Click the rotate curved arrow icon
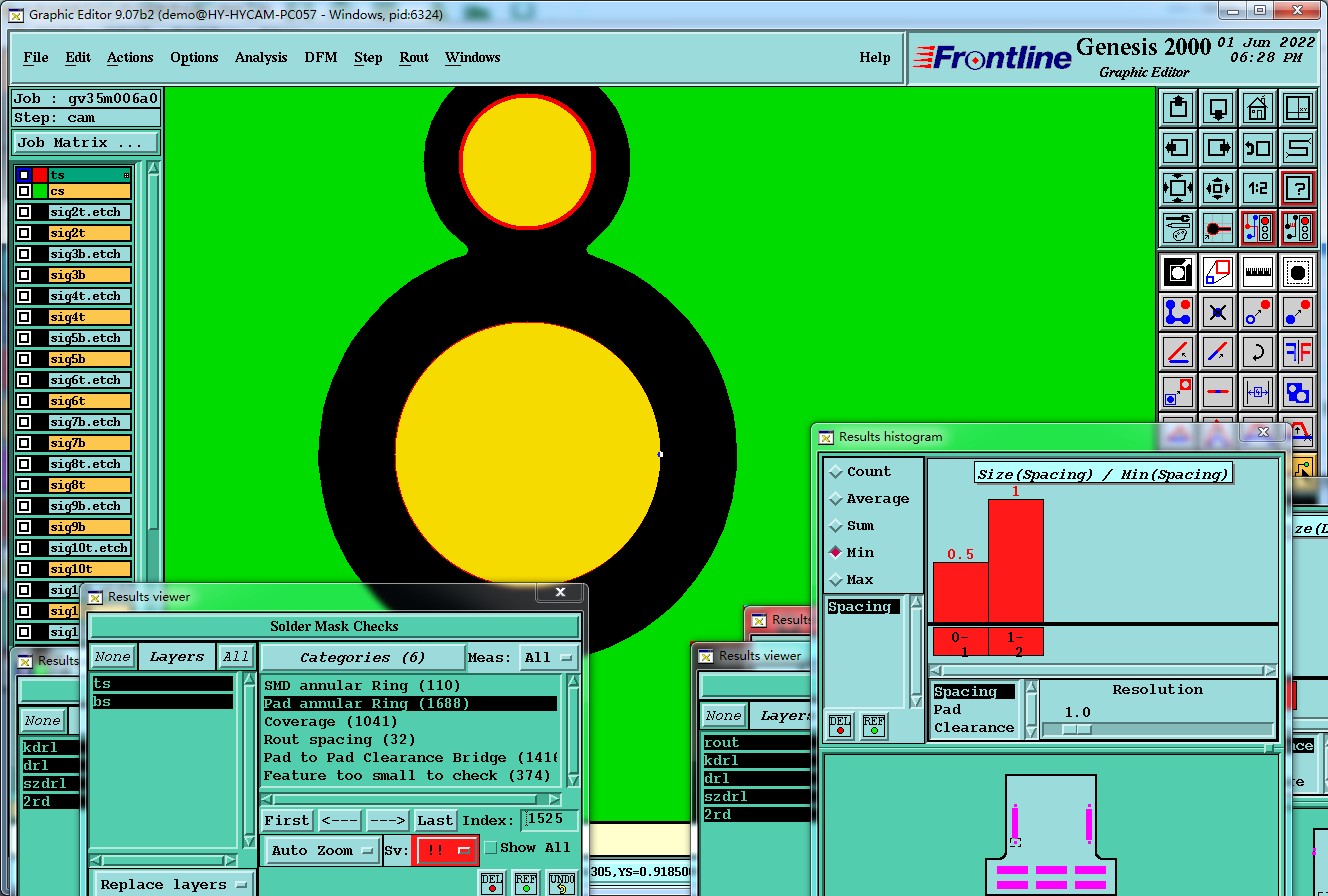The image size is (1328, 896). pos(1258,351)
